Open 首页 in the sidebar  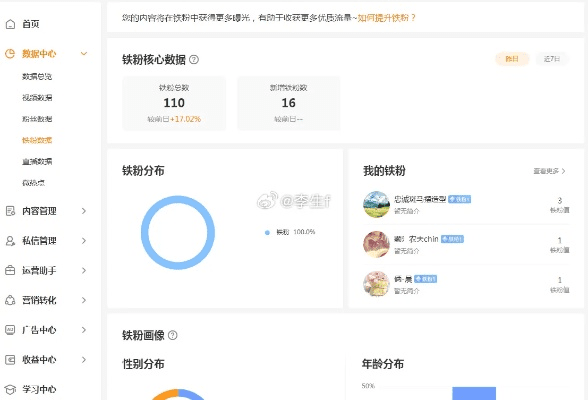(x=30, y=24)
